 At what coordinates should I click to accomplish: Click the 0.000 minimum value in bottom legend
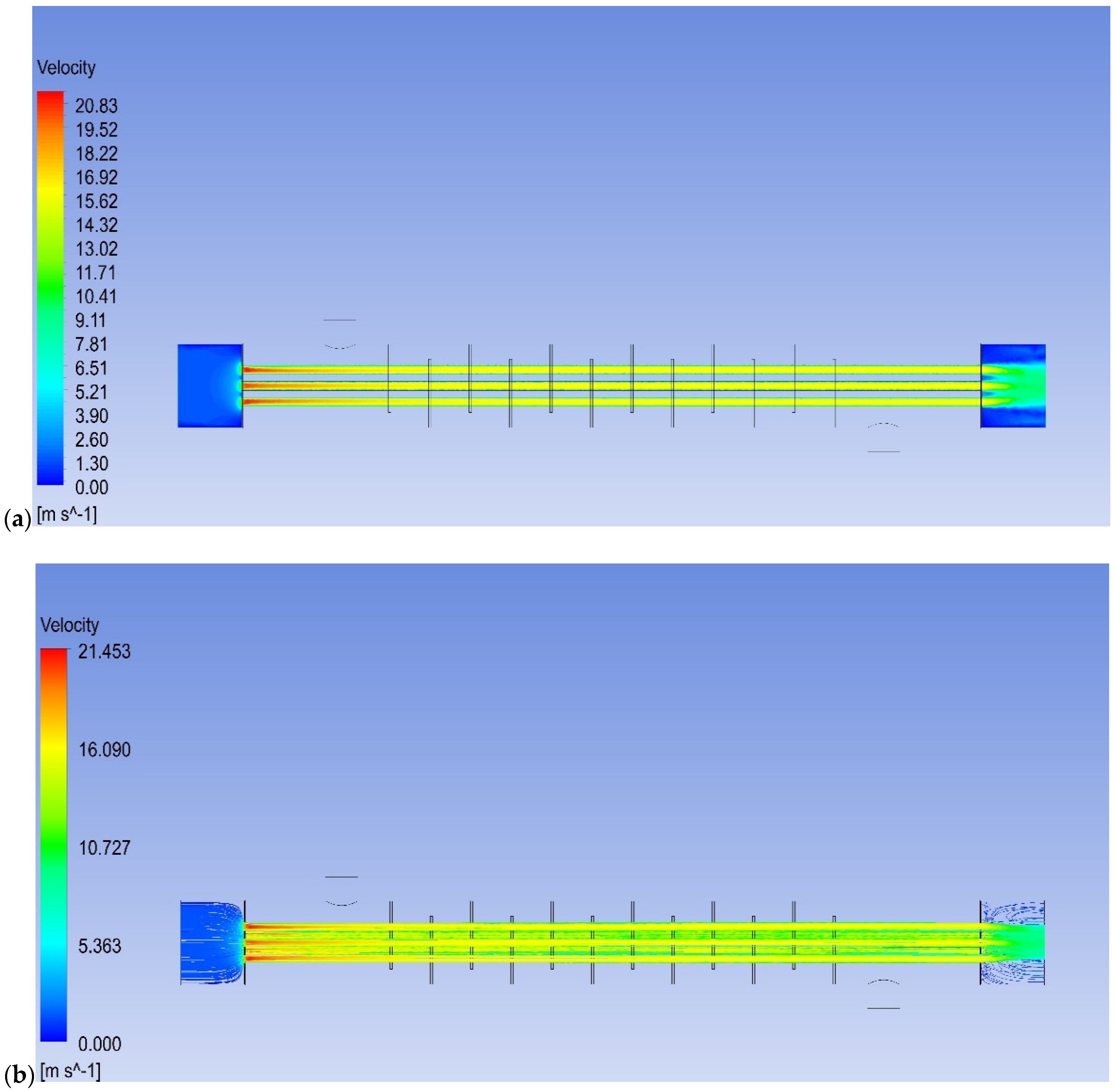[99, 1044]
